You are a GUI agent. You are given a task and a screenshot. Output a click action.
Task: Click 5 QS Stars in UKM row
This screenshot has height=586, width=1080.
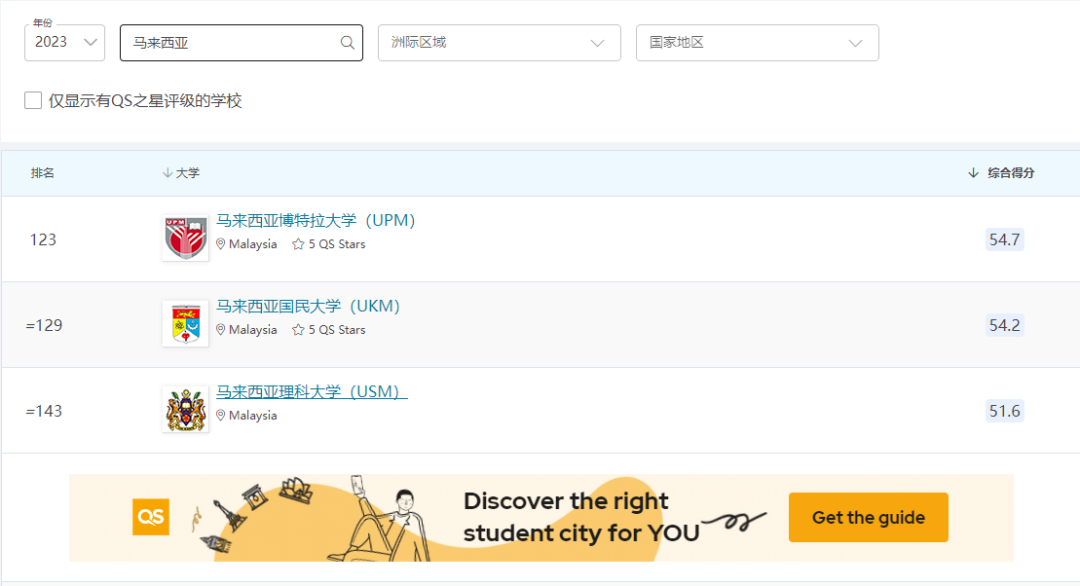coord(337,330)
